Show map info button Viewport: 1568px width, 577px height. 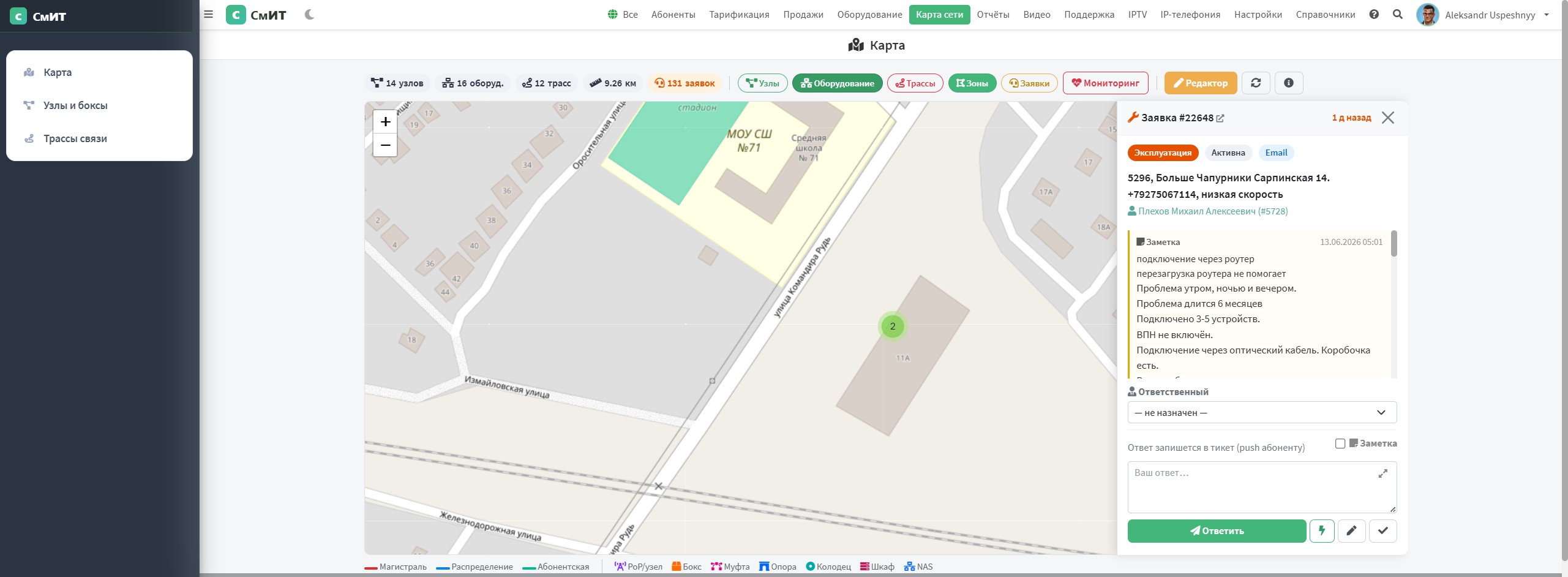coord(1289,83)
